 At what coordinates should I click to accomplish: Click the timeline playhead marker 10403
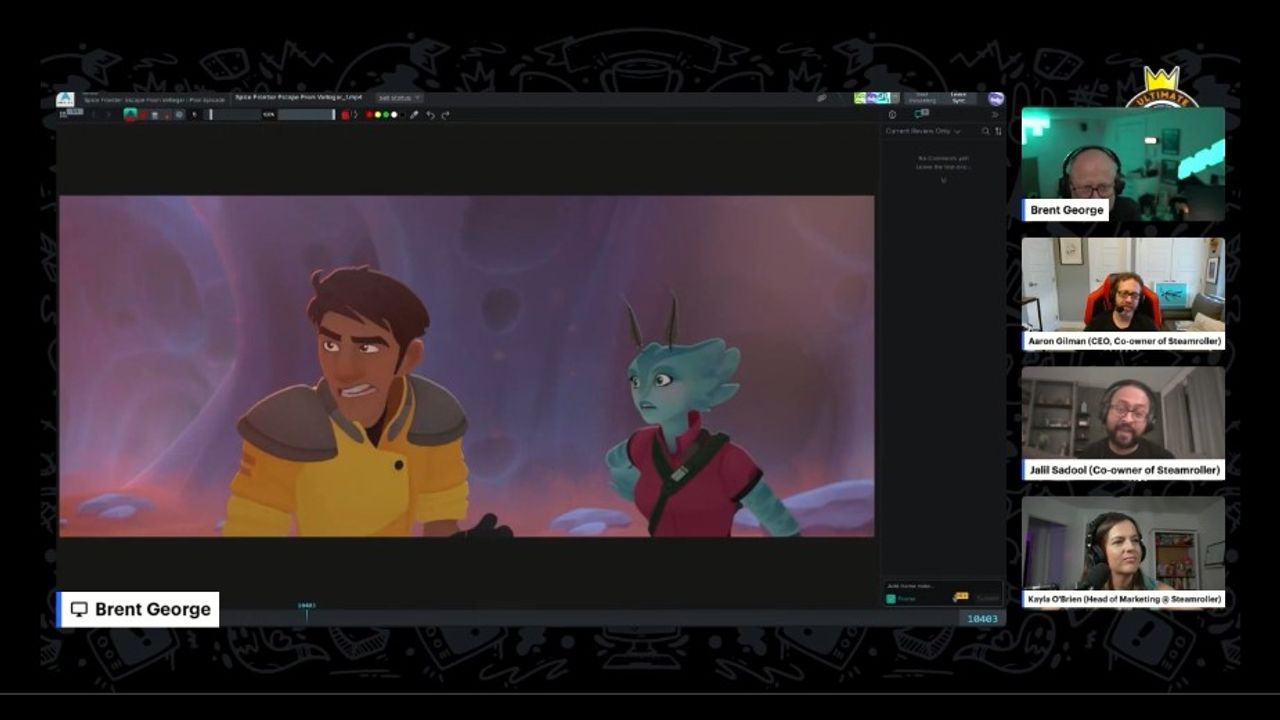click(x=306, y=611)
